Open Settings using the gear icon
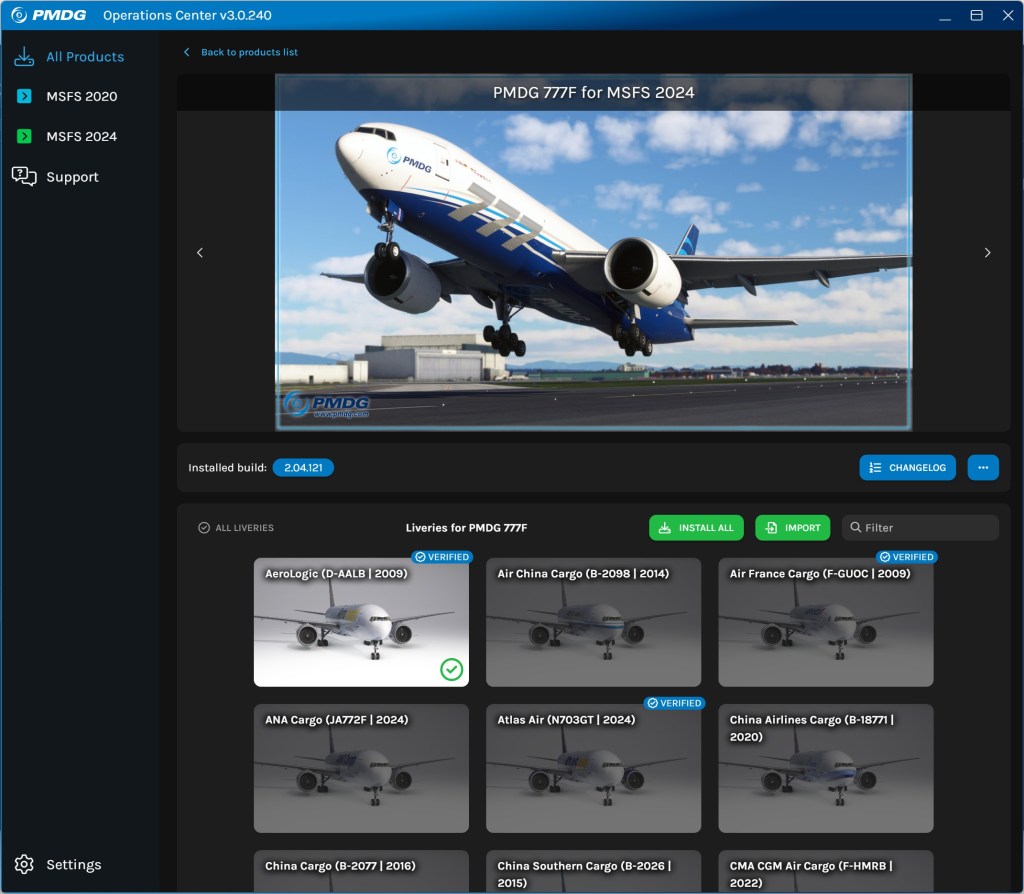Image resolution: width=1024 pixels, height=894 pixels. click(x=24, y=864)
